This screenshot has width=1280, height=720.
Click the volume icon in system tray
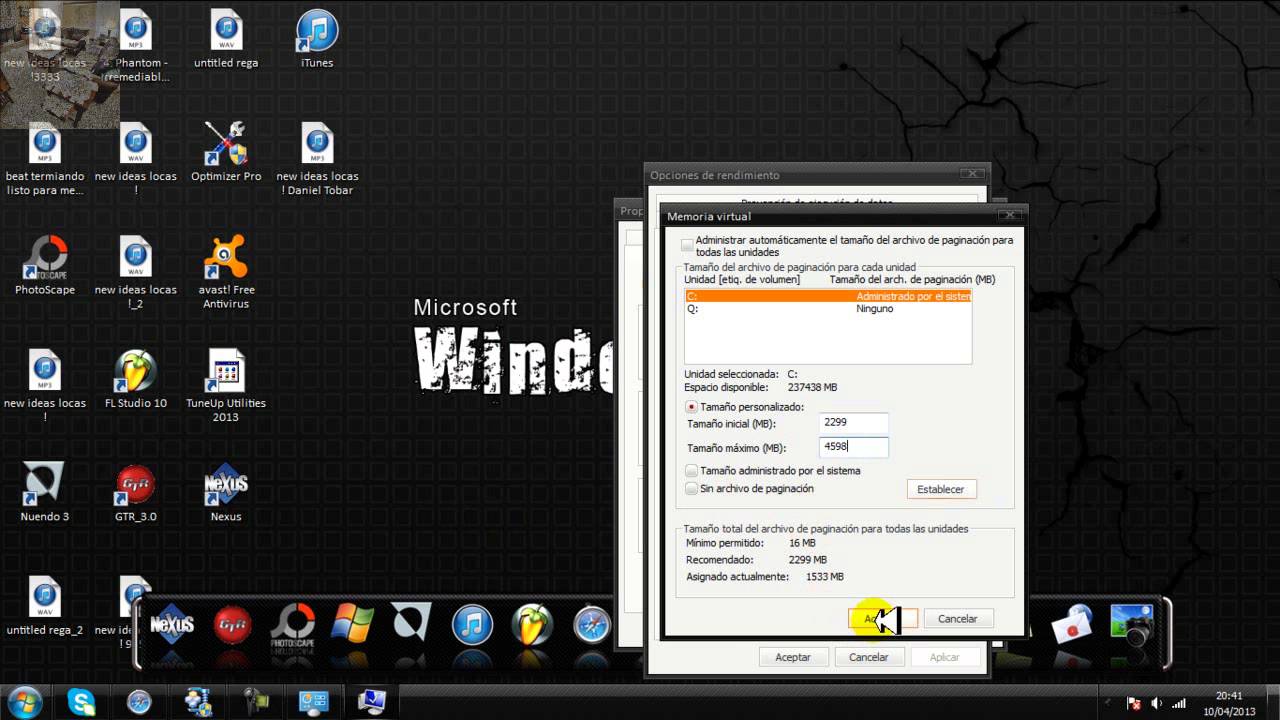click(x=1157, y=703)
